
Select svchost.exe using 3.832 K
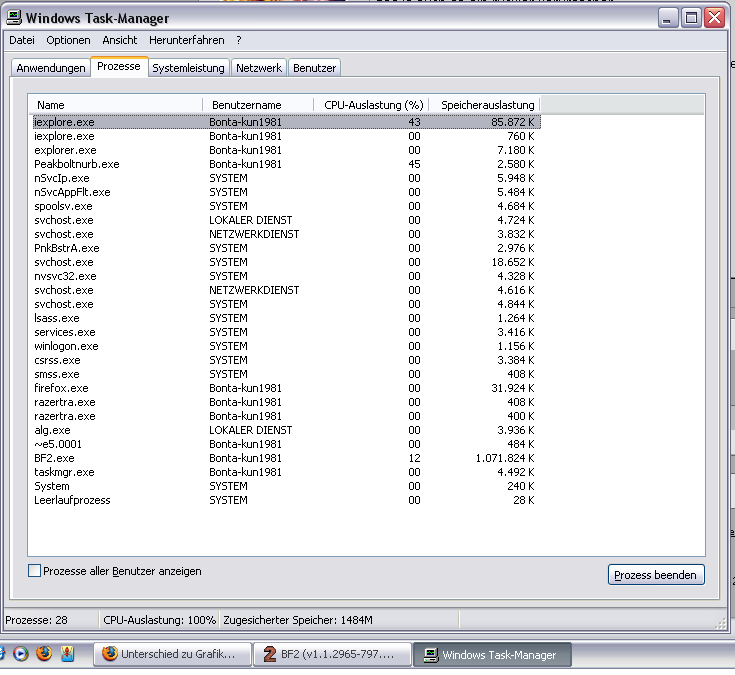click(286, 234)
